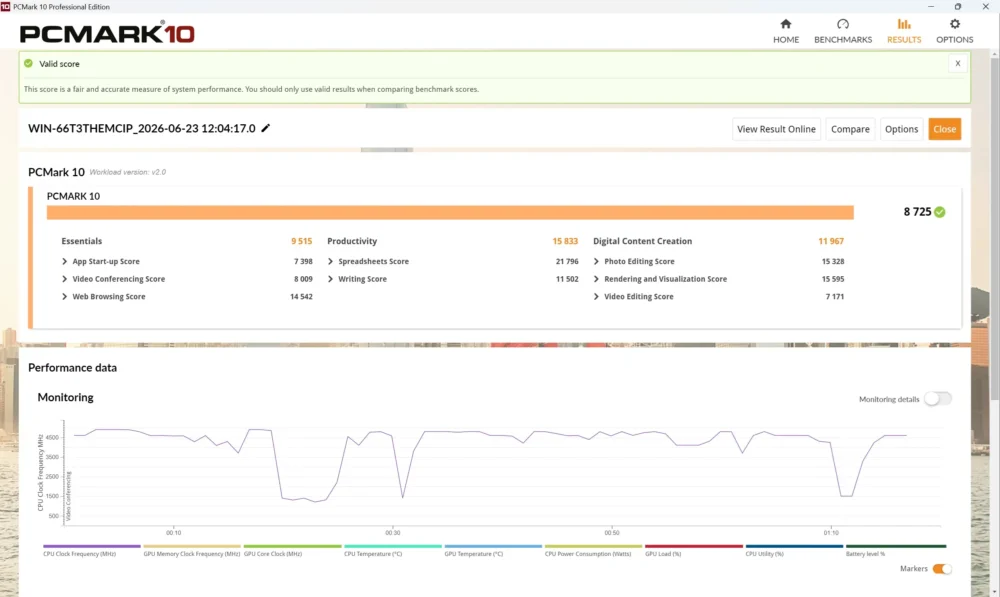Select the Results bar chart icon

[904, 24]
